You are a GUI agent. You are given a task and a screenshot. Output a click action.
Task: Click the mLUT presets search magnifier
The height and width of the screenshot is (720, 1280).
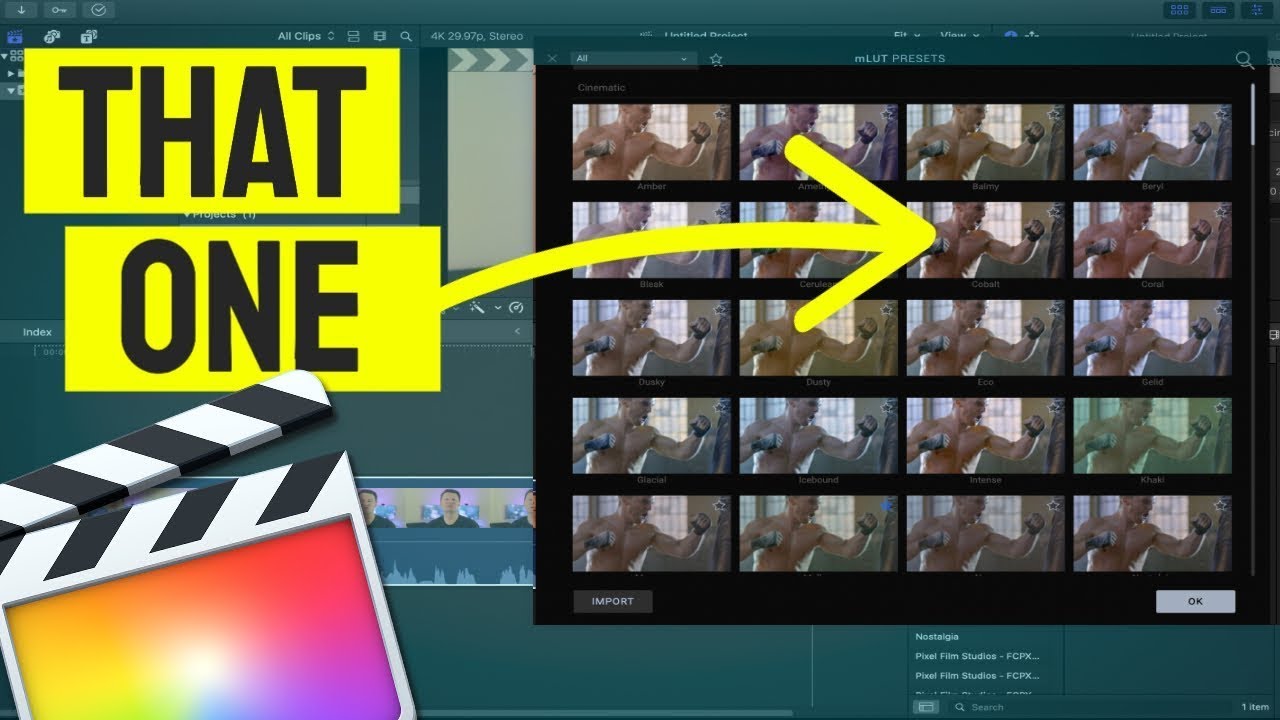point(1245,60)
